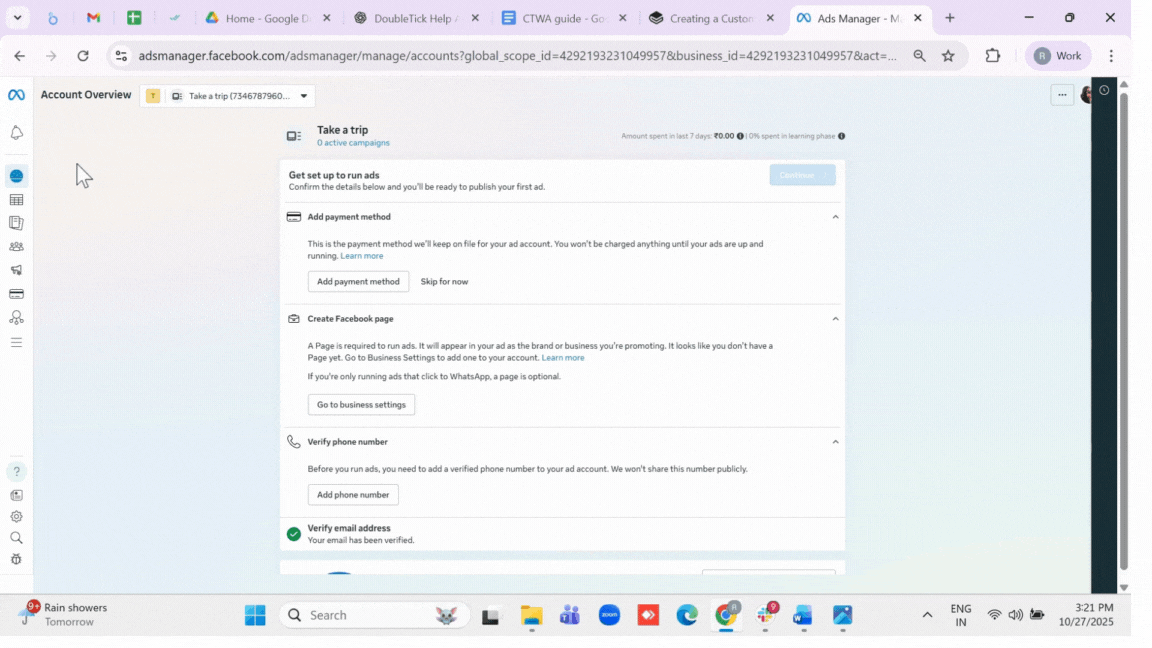Click the Skip for now link

tap(444, 282)
